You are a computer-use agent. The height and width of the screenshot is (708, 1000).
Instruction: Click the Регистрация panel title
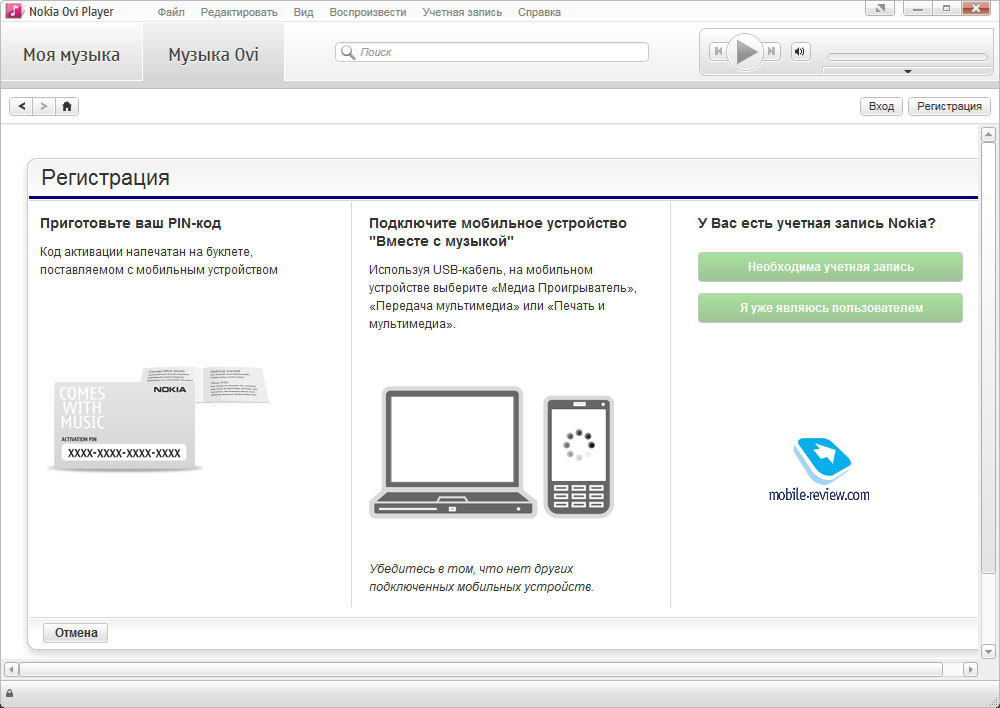pos(105,177)
